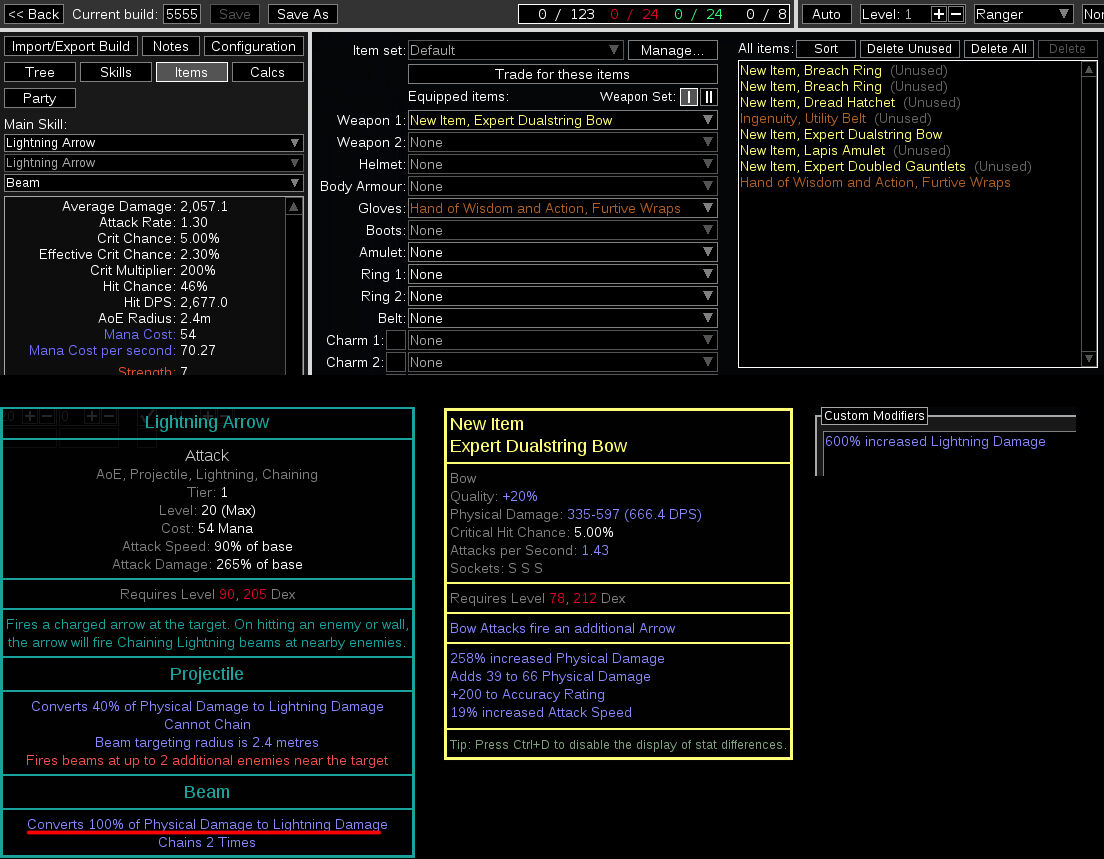Toggle the Charm 2 checkbox
Screen dimensions: 1104x859
point(396,362)
